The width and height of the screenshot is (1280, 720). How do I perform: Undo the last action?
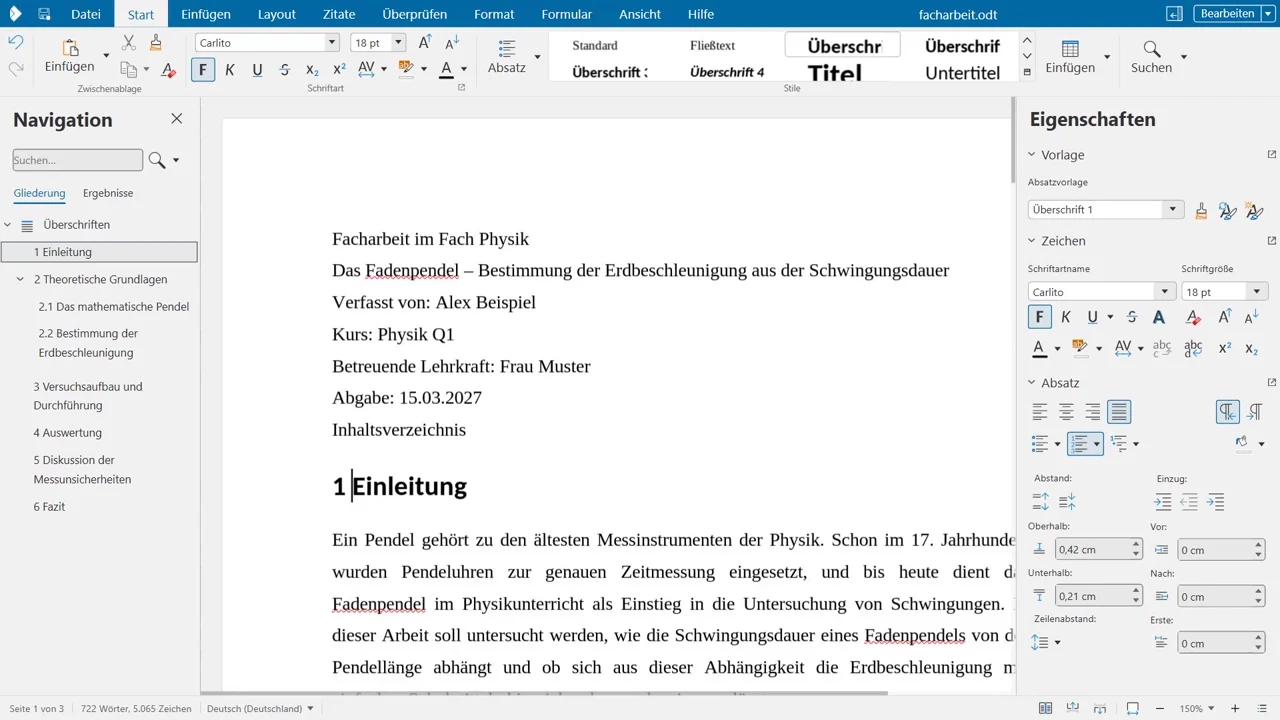coord(16,42)
